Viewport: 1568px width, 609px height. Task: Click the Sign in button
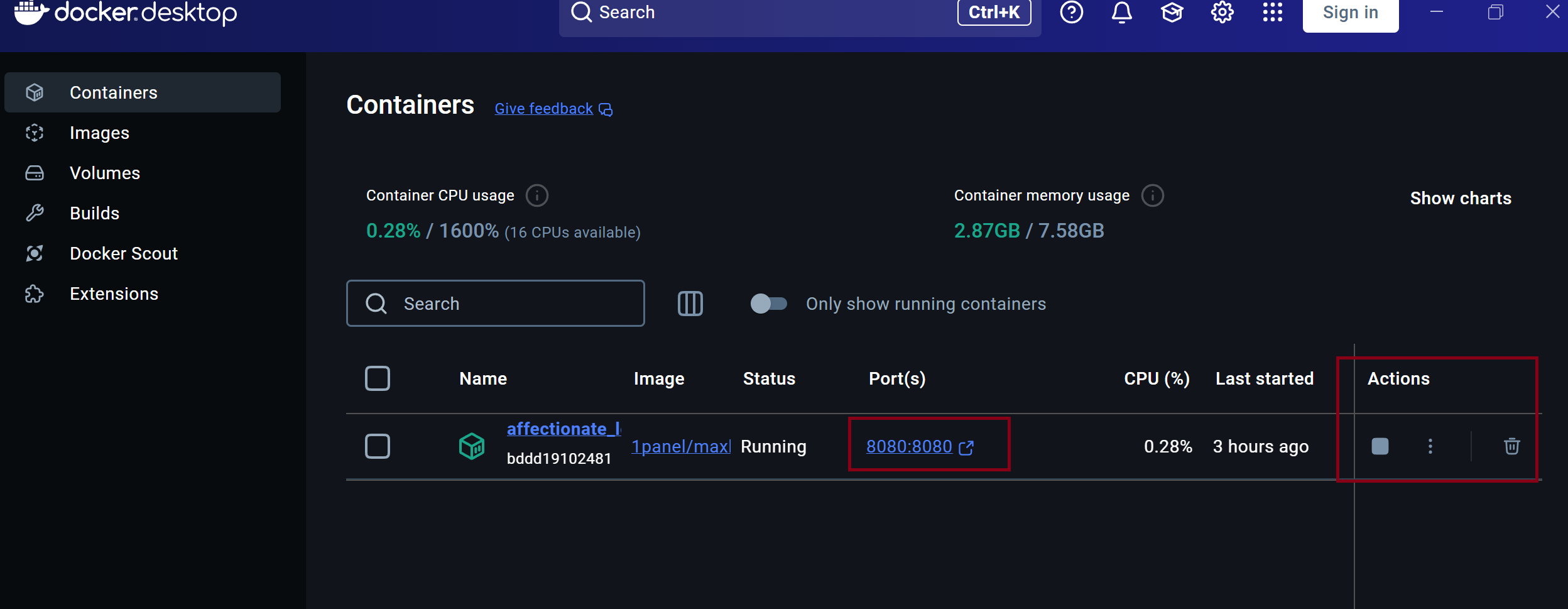pos(1351,13)
